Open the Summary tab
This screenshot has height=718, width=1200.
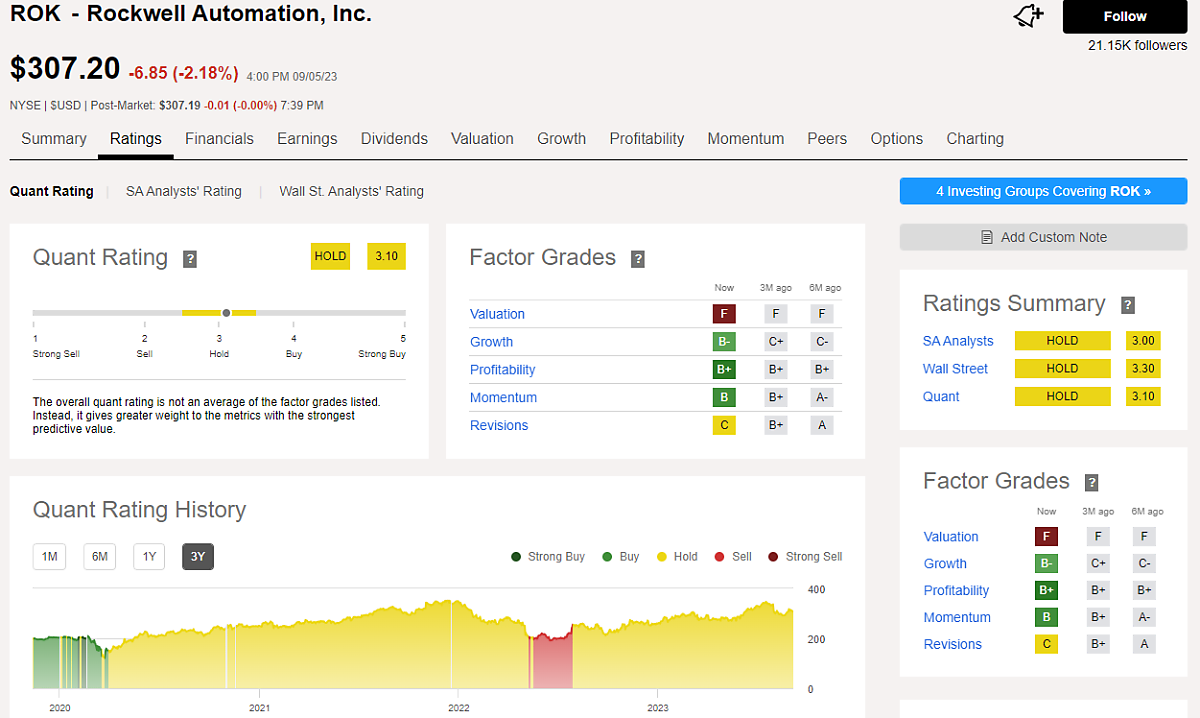pos(54,139)
